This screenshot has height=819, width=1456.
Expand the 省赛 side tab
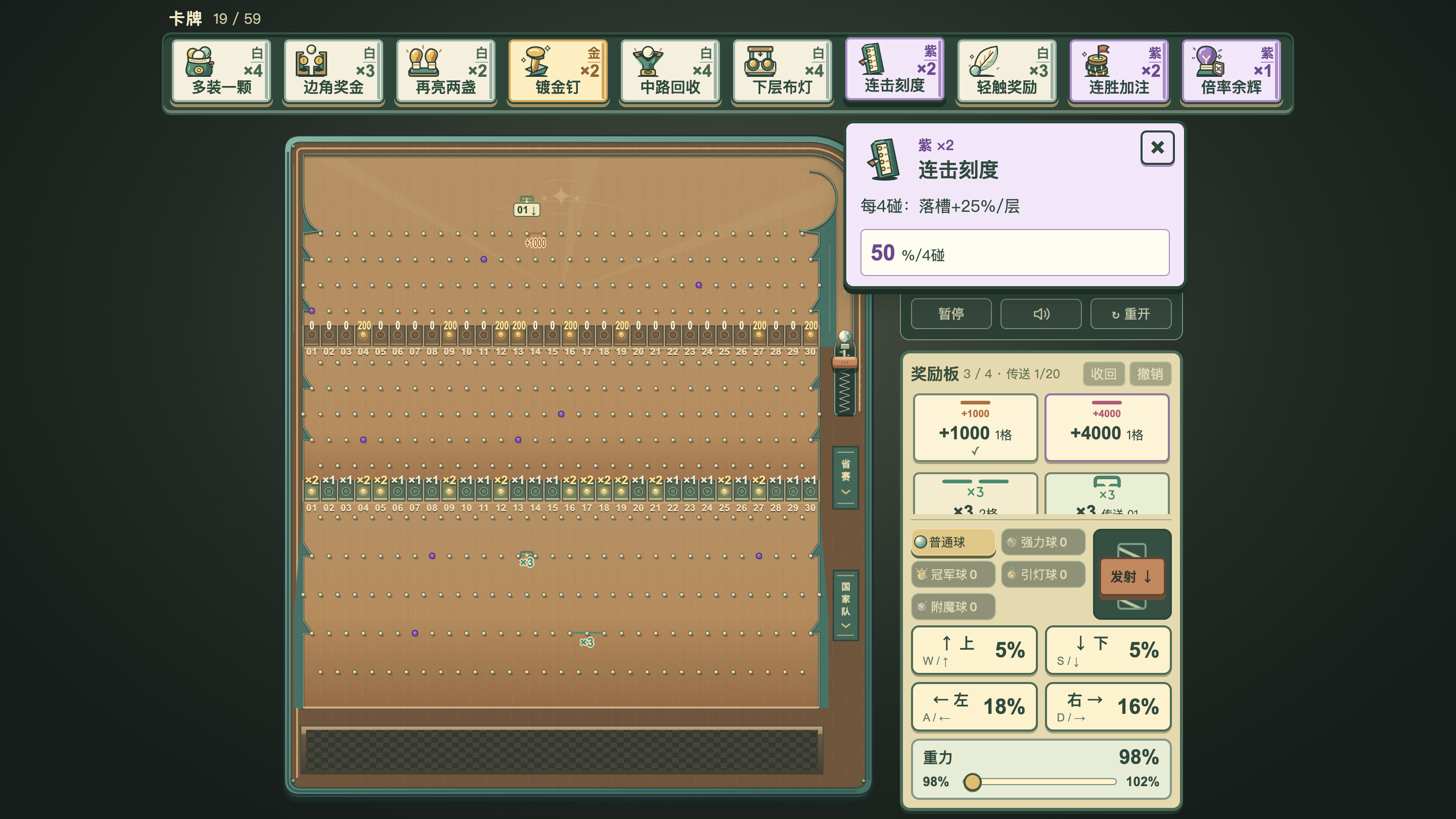pyautogui.click(x=846, y=478)
